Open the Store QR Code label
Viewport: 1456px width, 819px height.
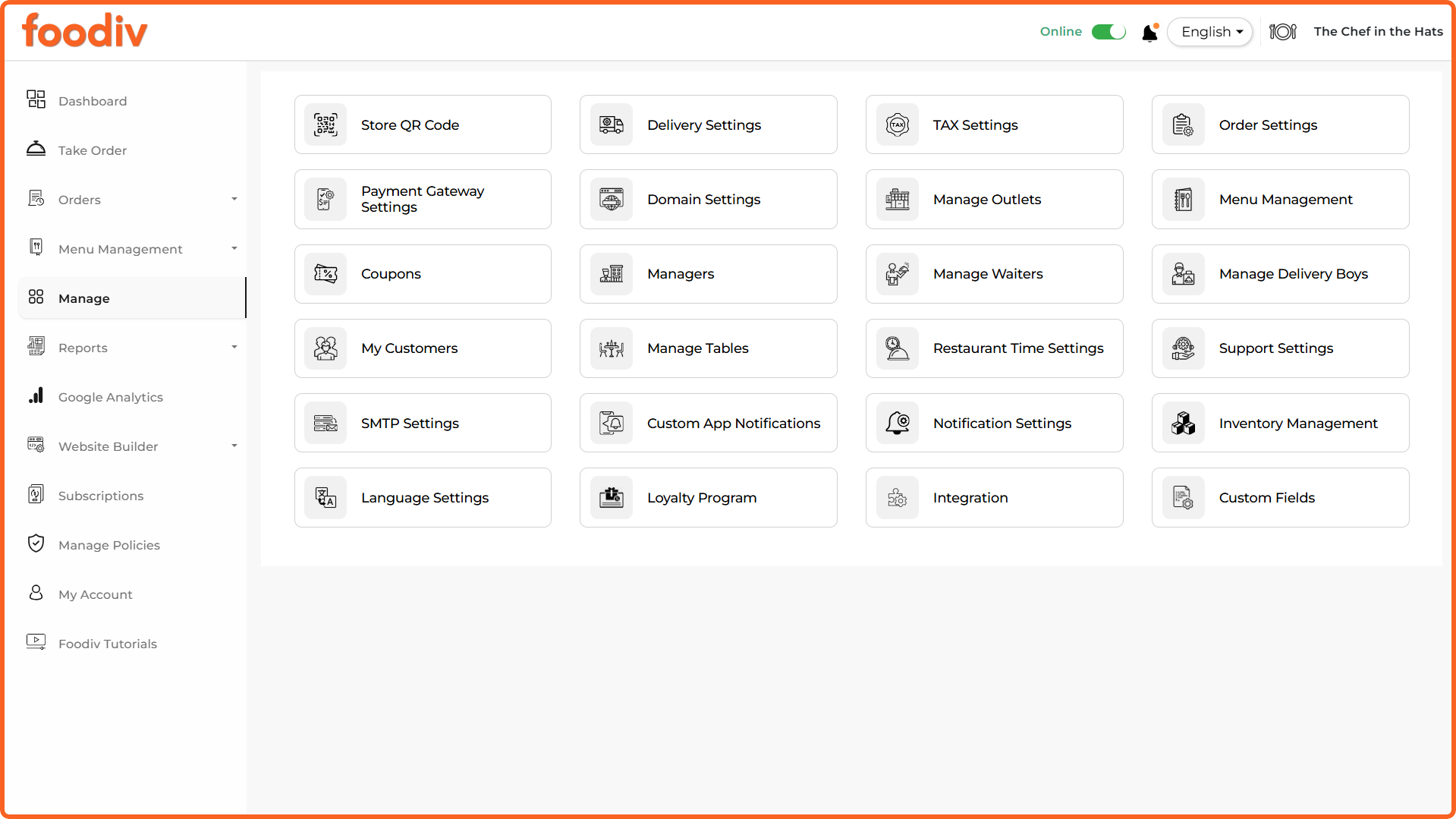410,125
